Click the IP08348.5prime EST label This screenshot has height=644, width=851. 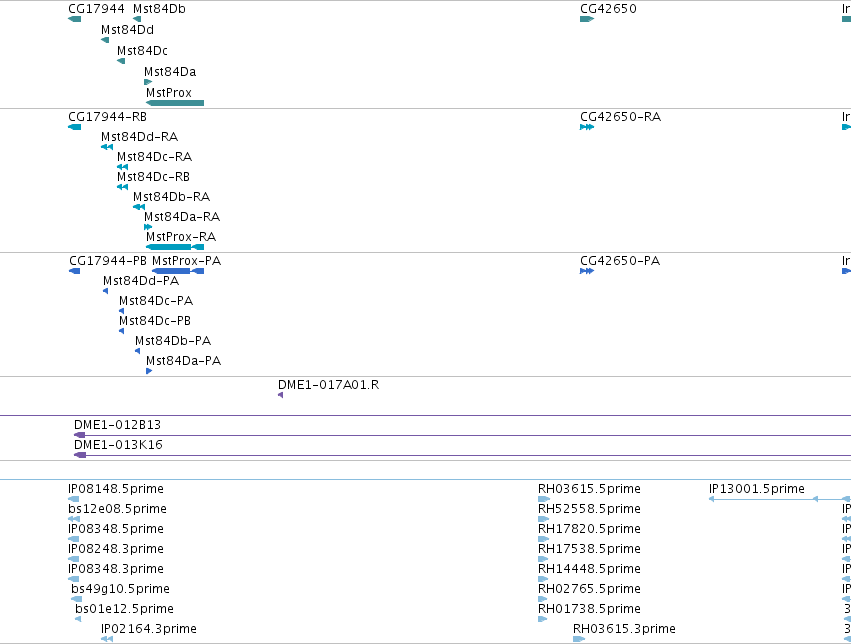(x=116, y=529)
